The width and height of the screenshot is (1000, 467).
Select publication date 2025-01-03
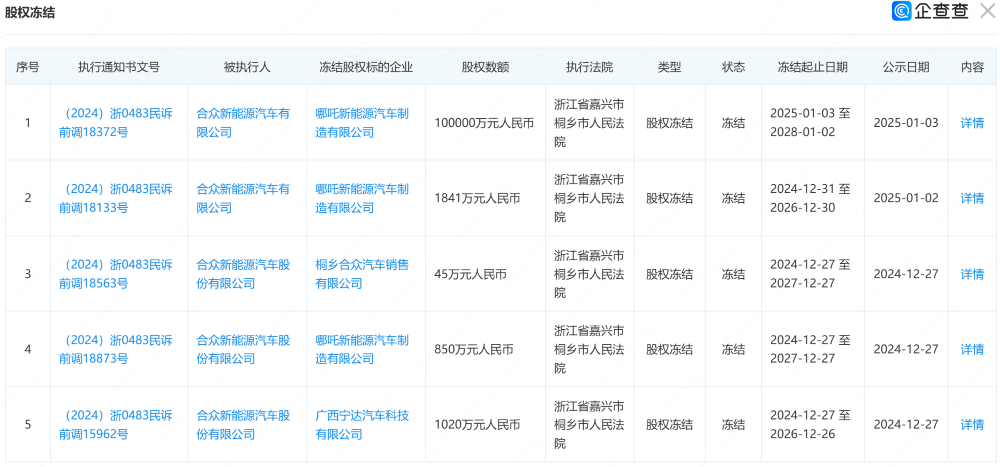point(906,123)
